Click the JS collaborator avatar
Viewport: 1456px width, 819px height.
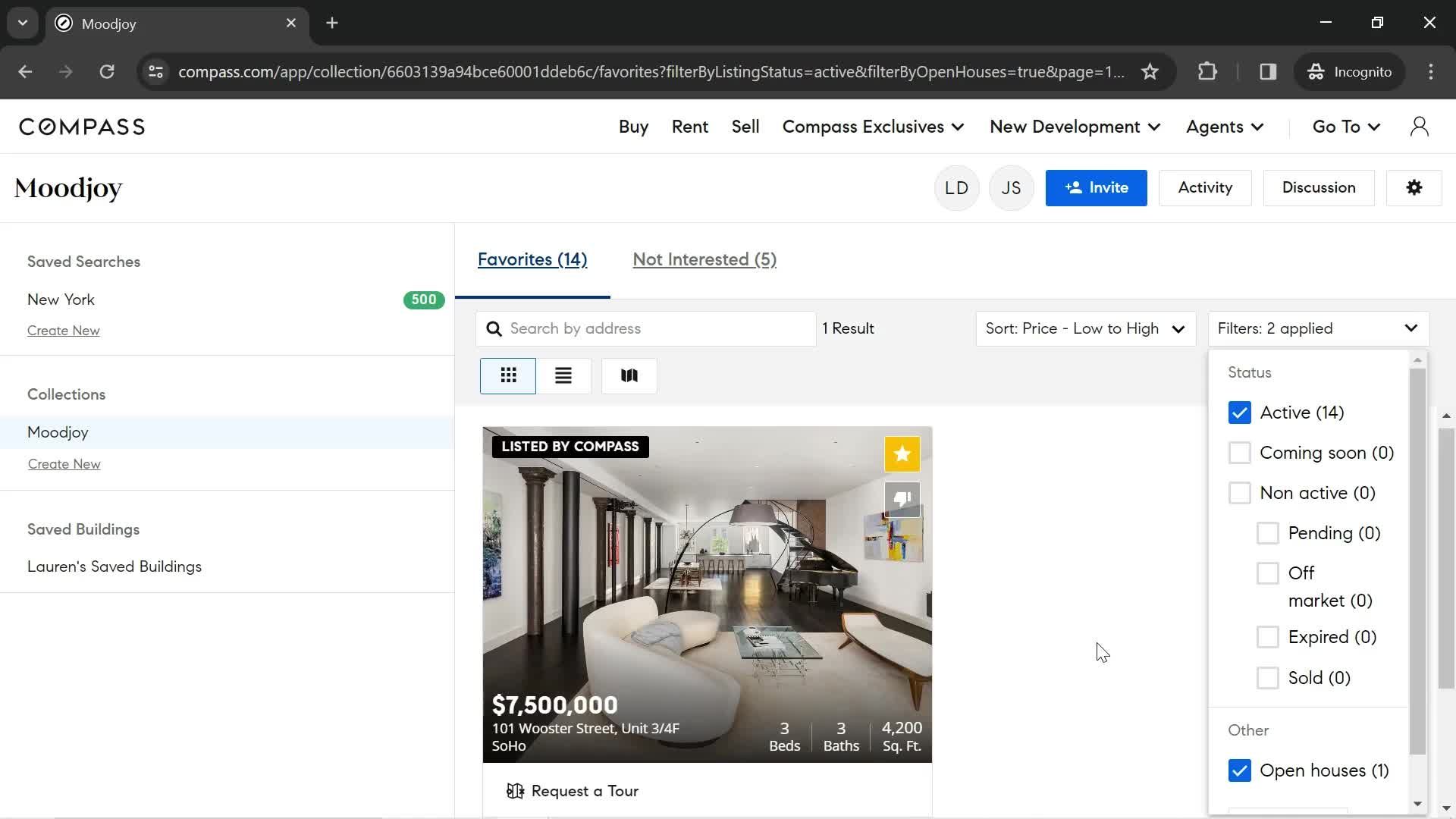click(x=1011, y=188)
